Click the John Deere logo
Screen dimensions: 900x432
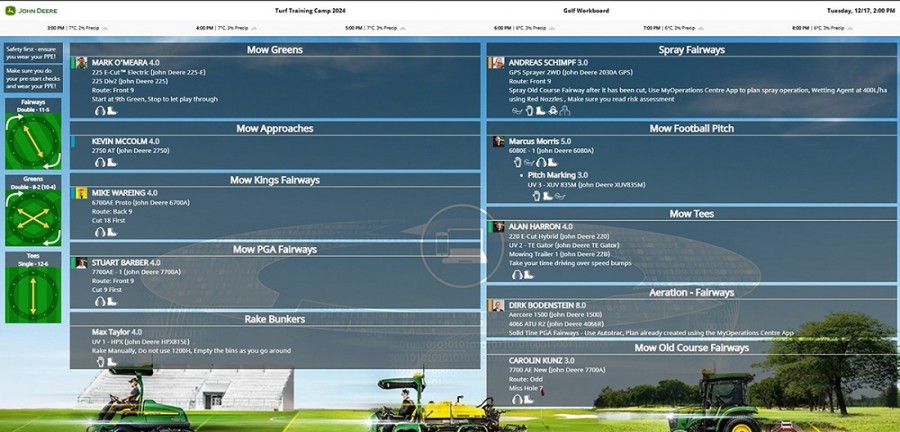(x=31, y=10)
